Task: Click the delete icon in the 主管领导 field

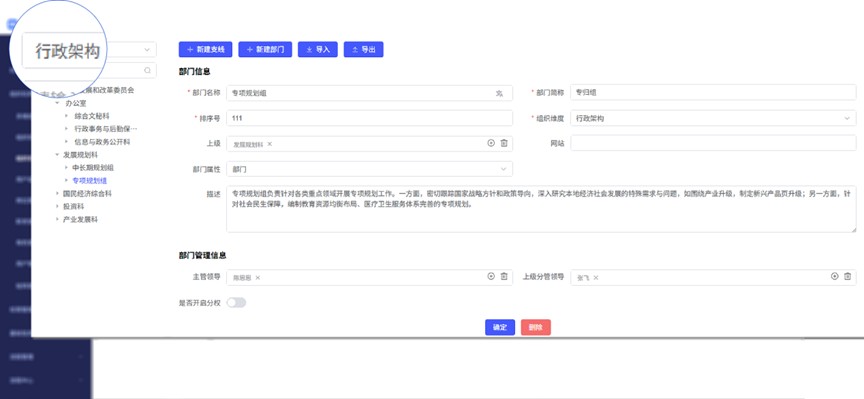Action: tap(504, 277)
